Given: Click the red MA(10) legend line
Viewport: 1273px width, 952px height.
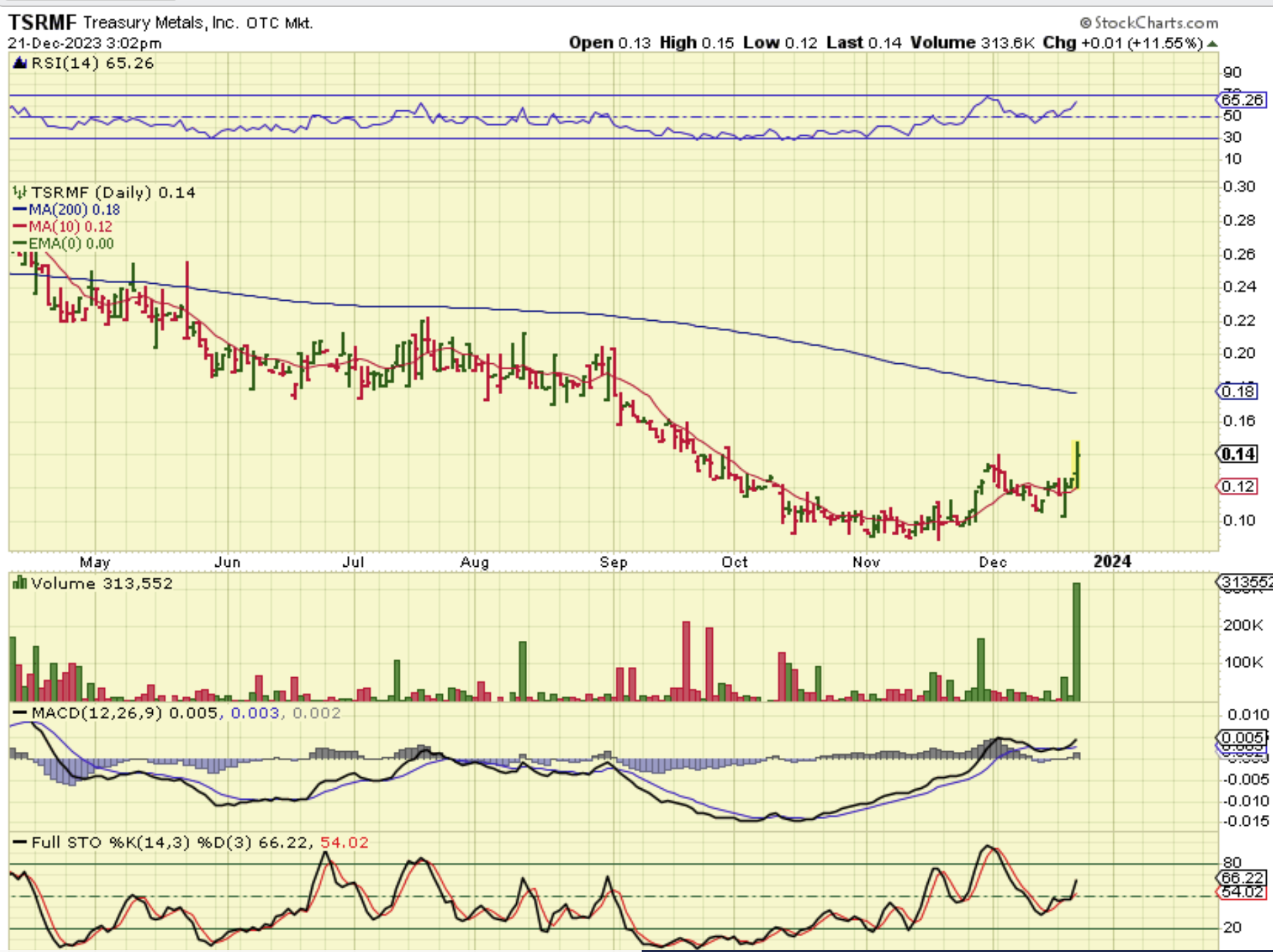Looking at the screenshot, I should [x=20, y=227].
